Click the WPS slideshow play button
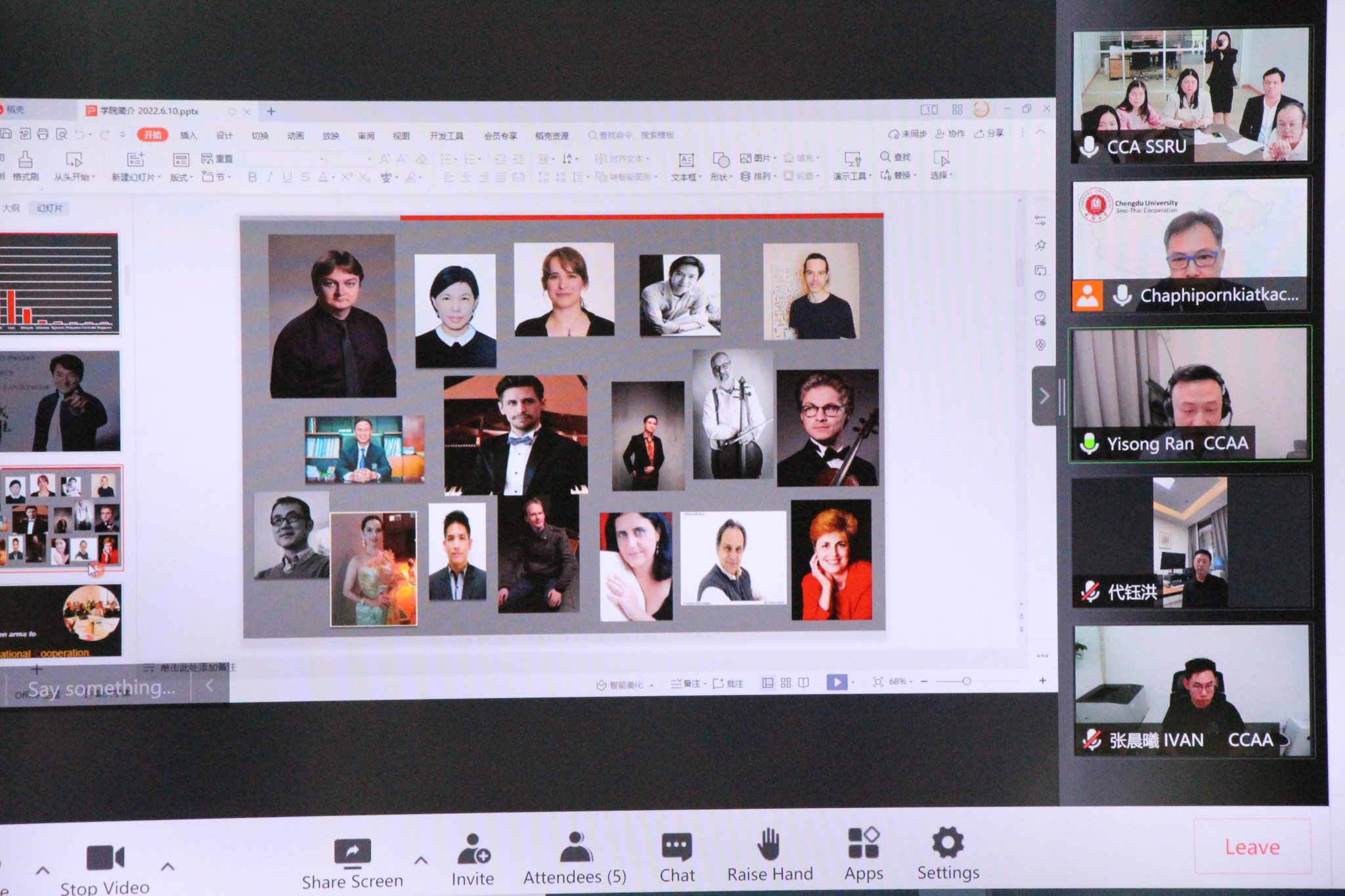Screen dimensions: 1345x896 tap(836, 682)
